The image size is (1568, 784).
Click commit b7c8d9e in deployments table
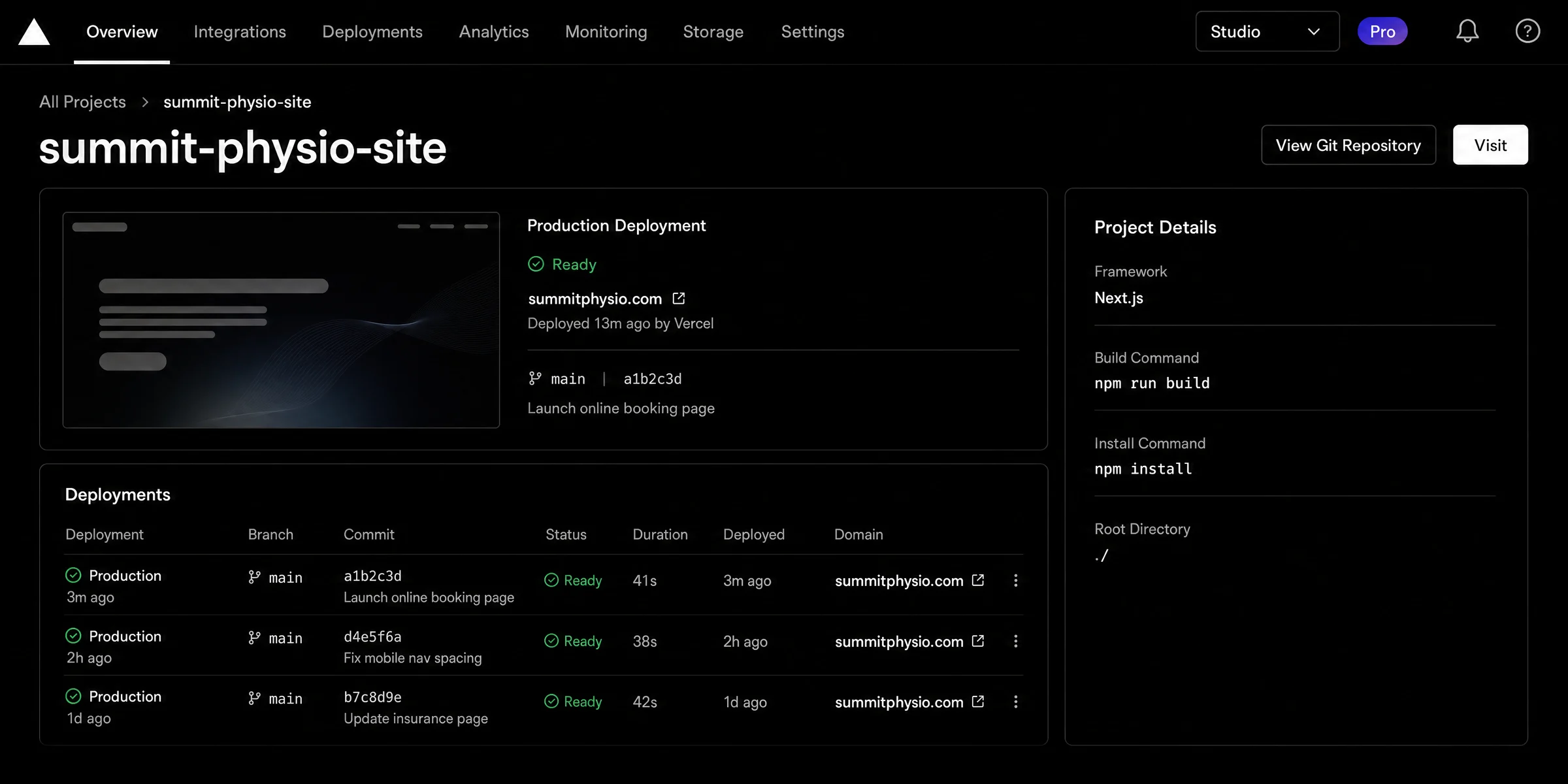pyautogui.click(x=372, y=697)
